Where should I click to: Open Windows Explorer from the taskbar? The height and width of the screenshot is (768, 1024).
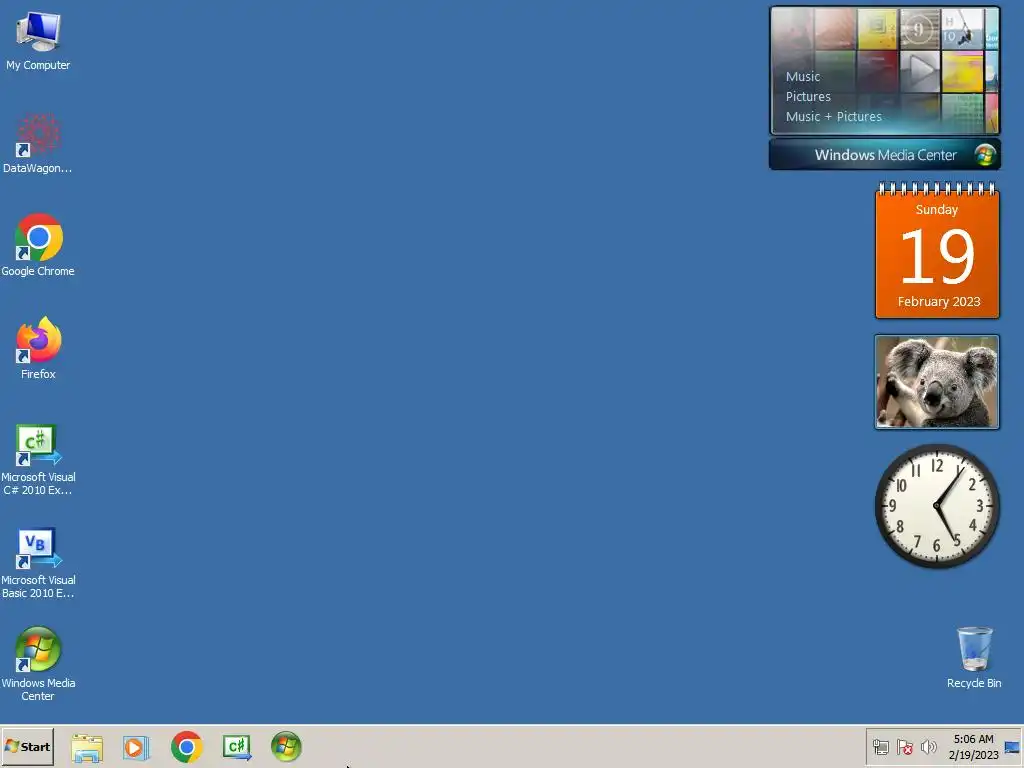[87, 747]
